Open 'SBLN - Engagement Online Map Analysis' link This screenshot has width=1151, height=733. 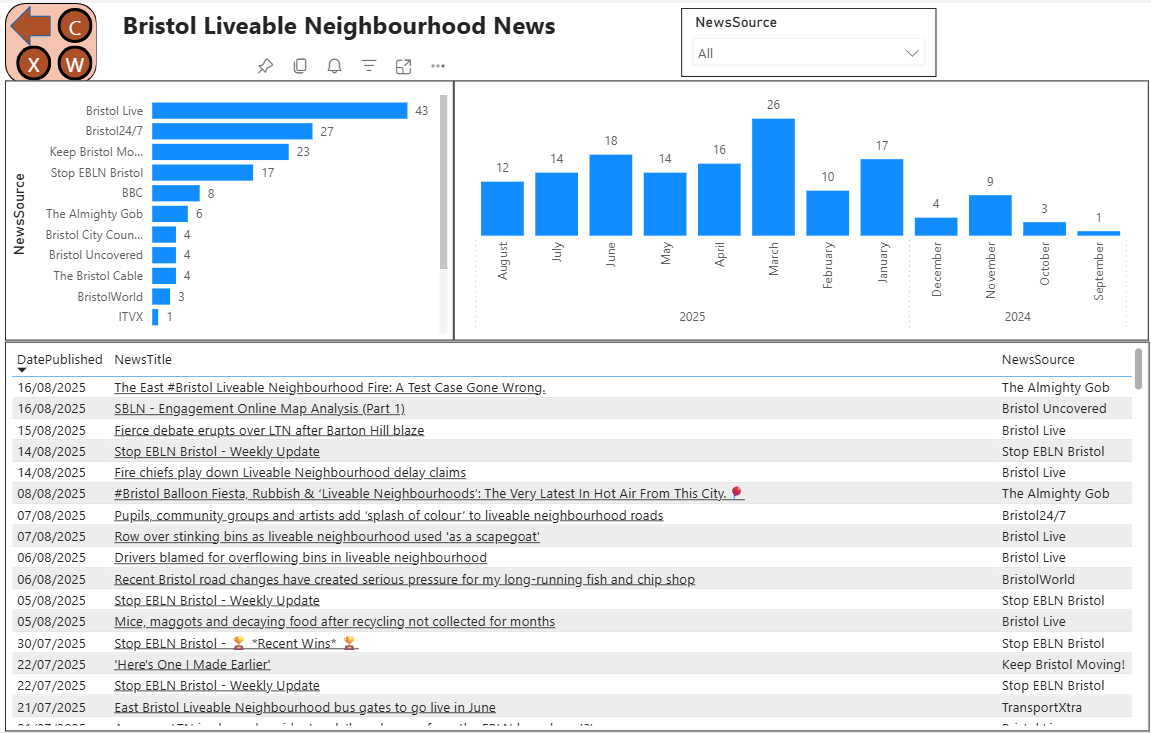pyautogui.click(x=259, y=409)
